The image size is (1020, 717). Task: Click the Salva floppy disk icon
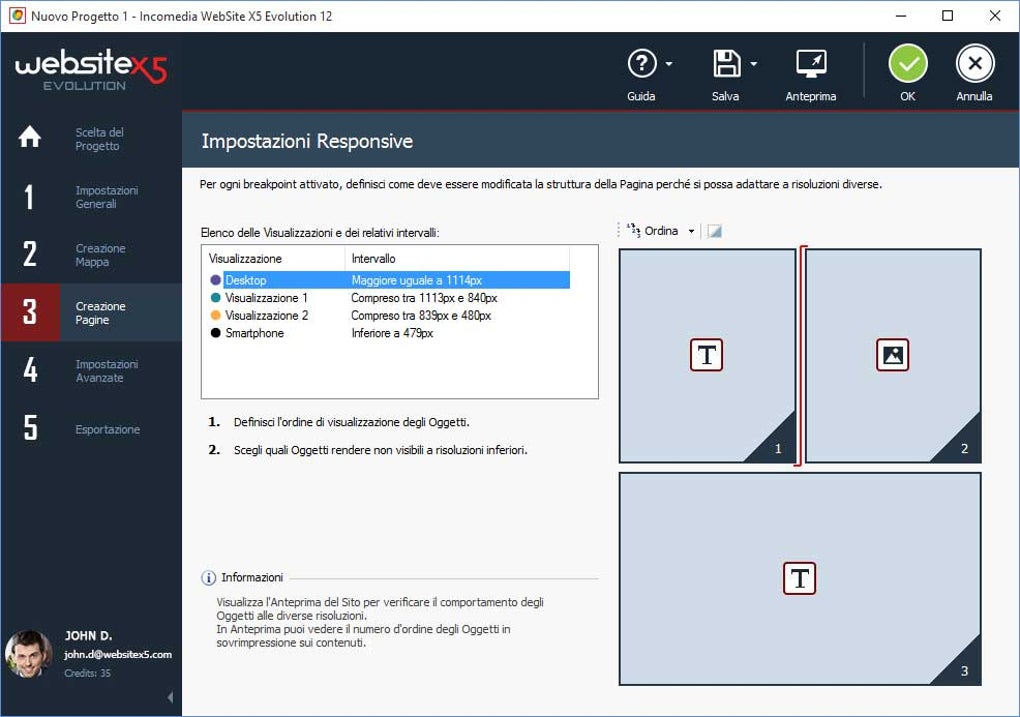[726, 64]
